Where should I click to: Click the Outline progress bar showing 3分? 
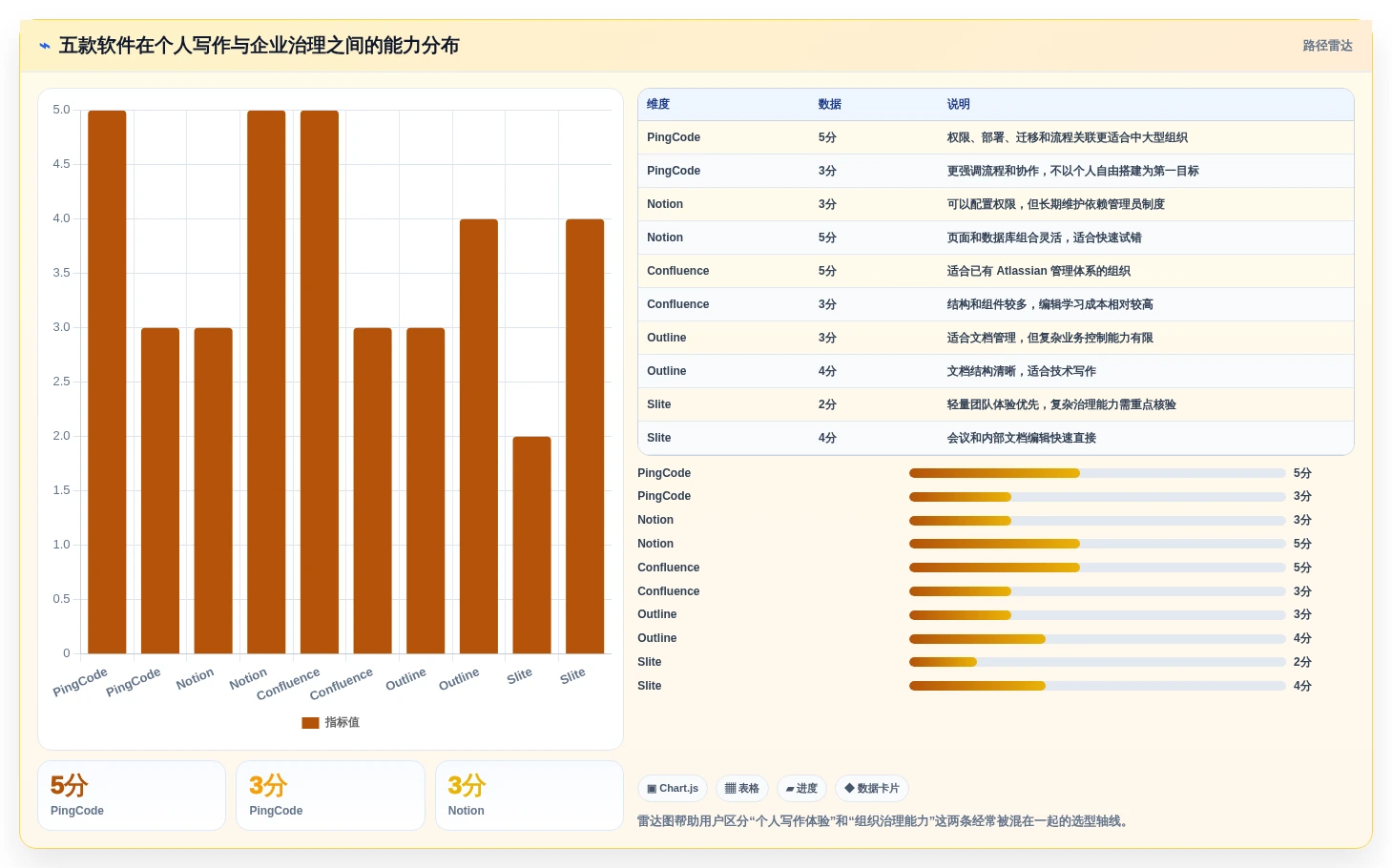pyautogui.click(x=1097, y=615)
